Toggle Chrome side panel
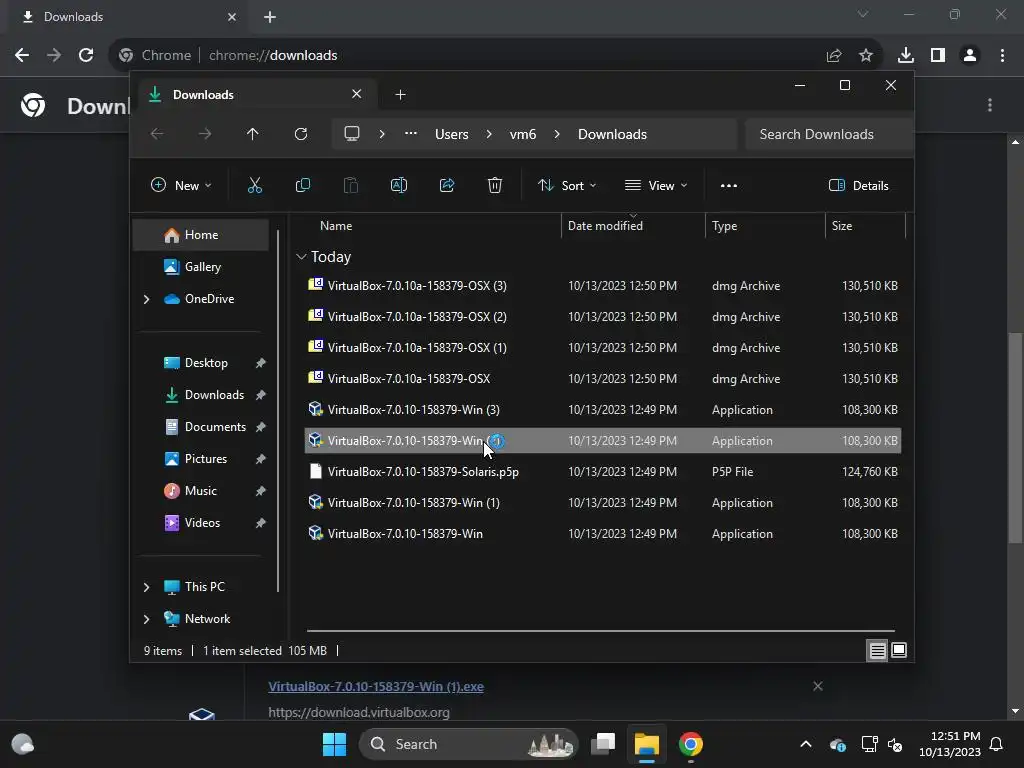This screenshot has height=768, width=1024. tap(938, 55)
